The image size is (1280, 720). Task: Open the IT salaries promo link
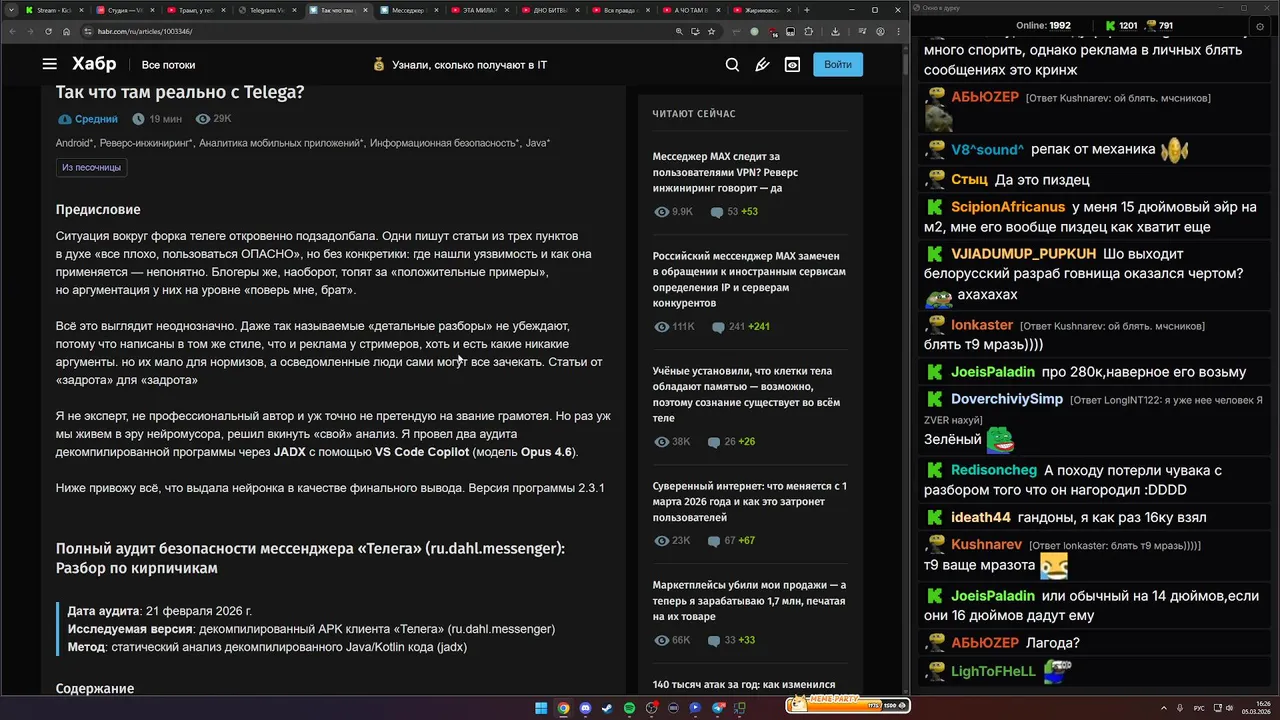459,65
